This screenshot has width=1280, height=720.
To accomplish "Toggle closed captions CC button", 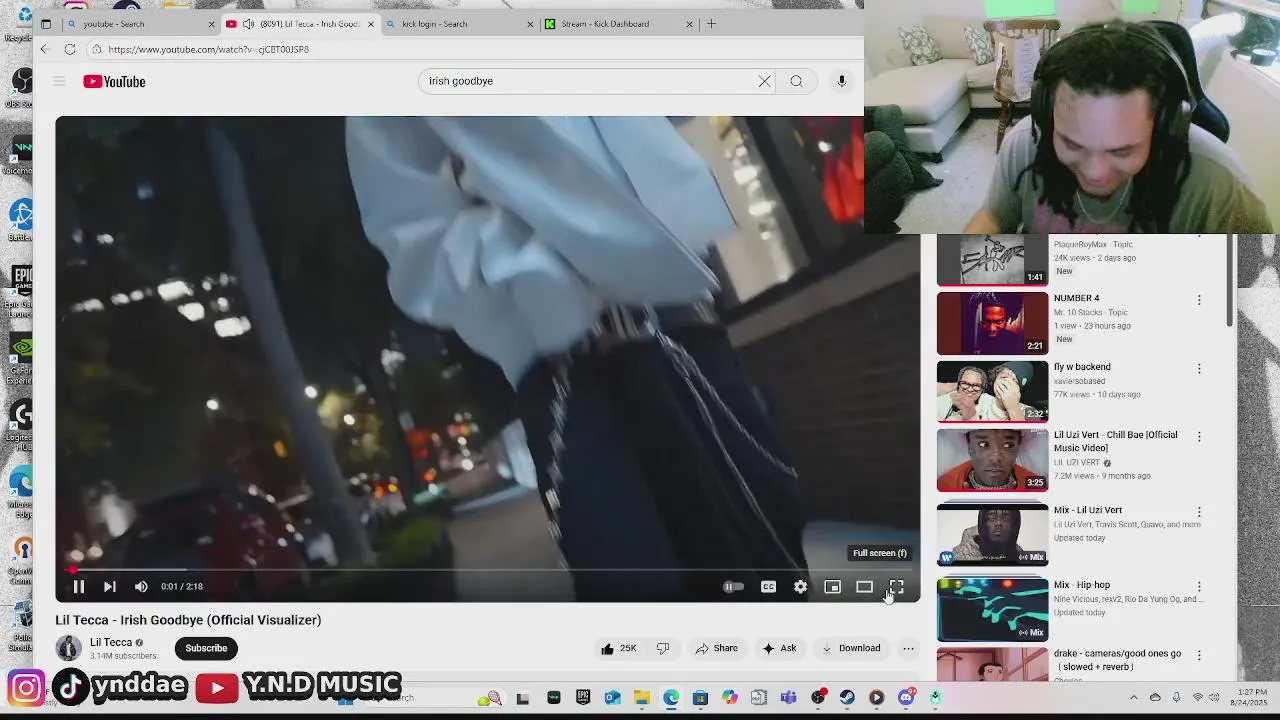I will pos(768,587).
